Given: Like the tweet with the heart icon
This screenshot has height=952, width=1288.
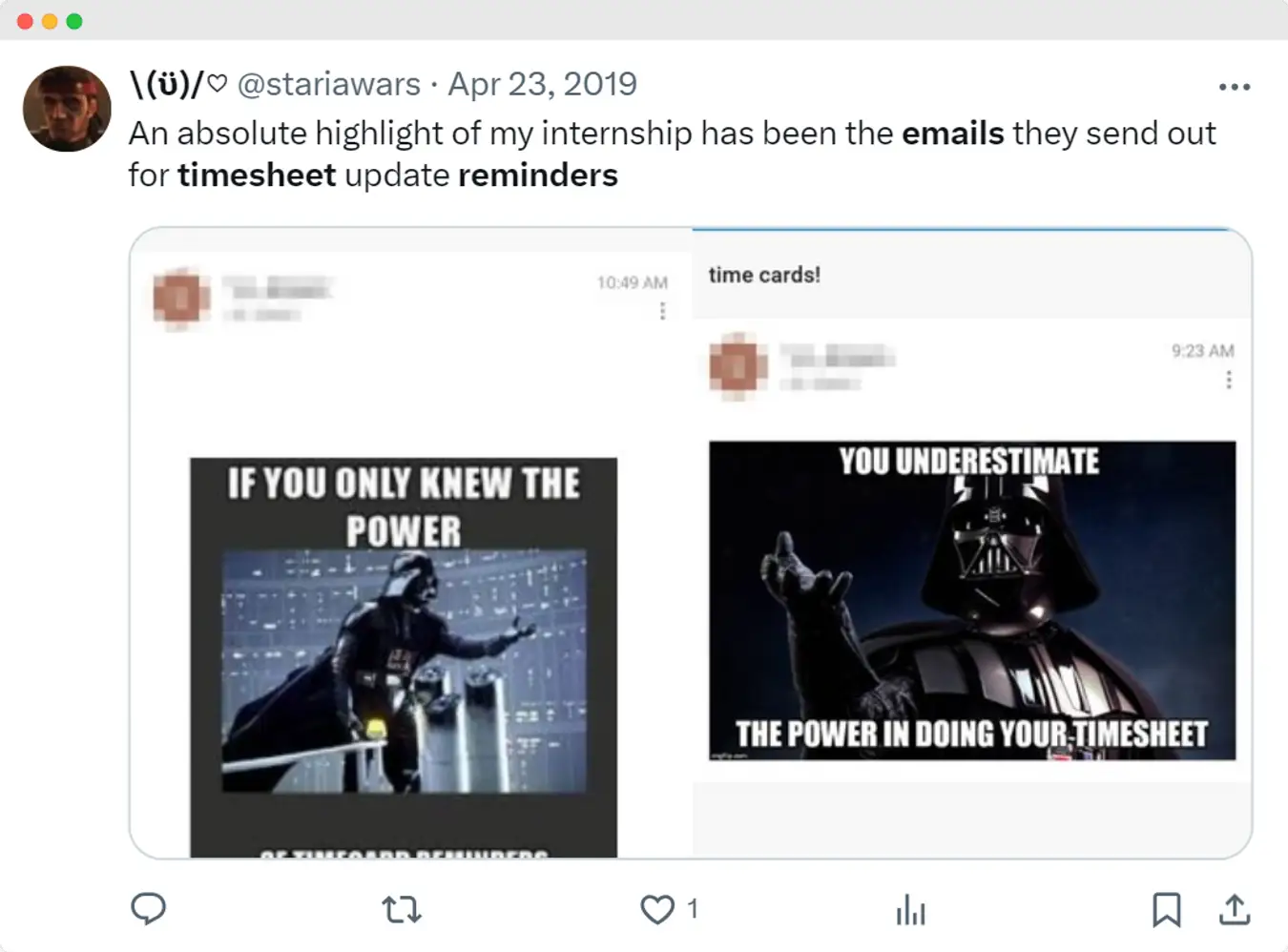Looking at the screenshot, I should point(657,909).
